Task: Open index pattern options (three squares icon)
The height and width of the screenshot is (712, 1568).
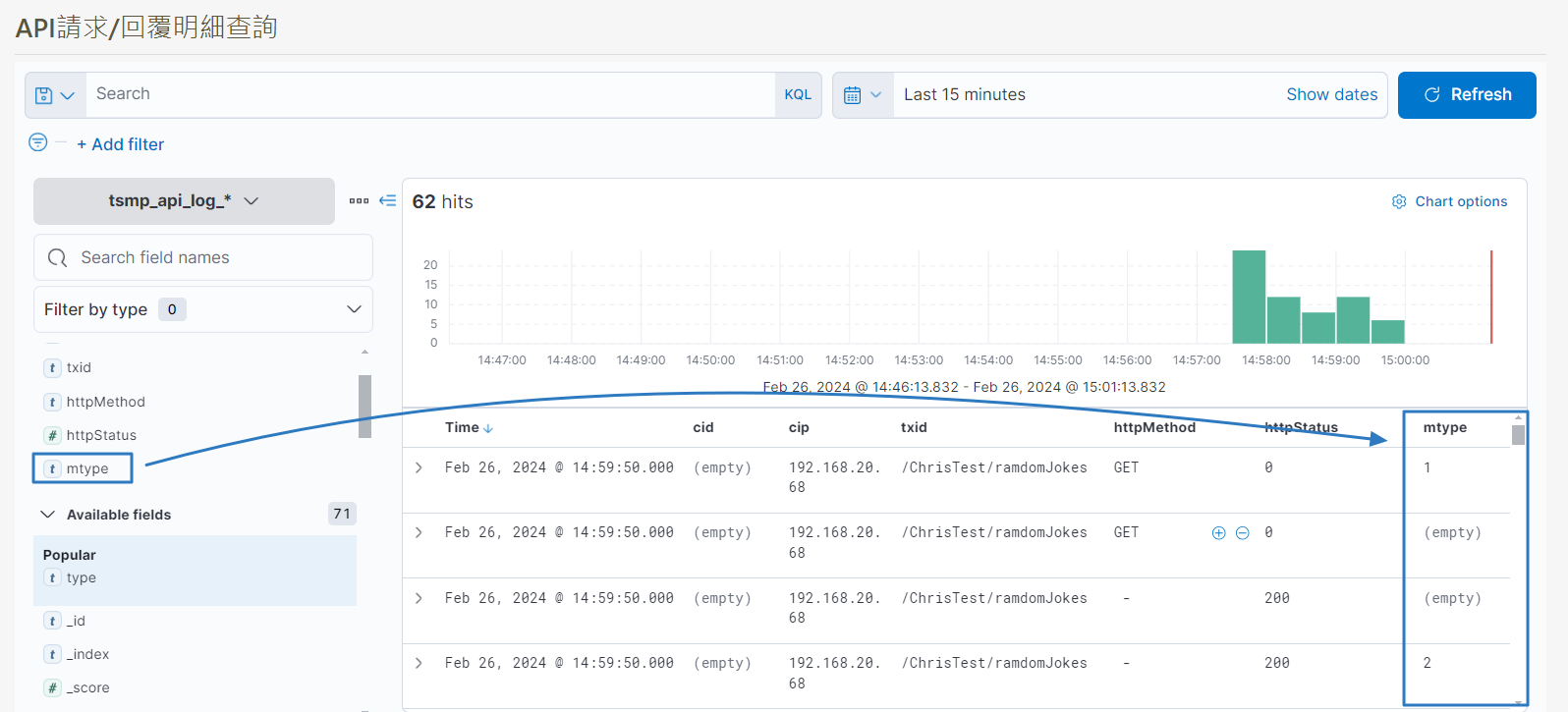Action: (x=359, y=200)
